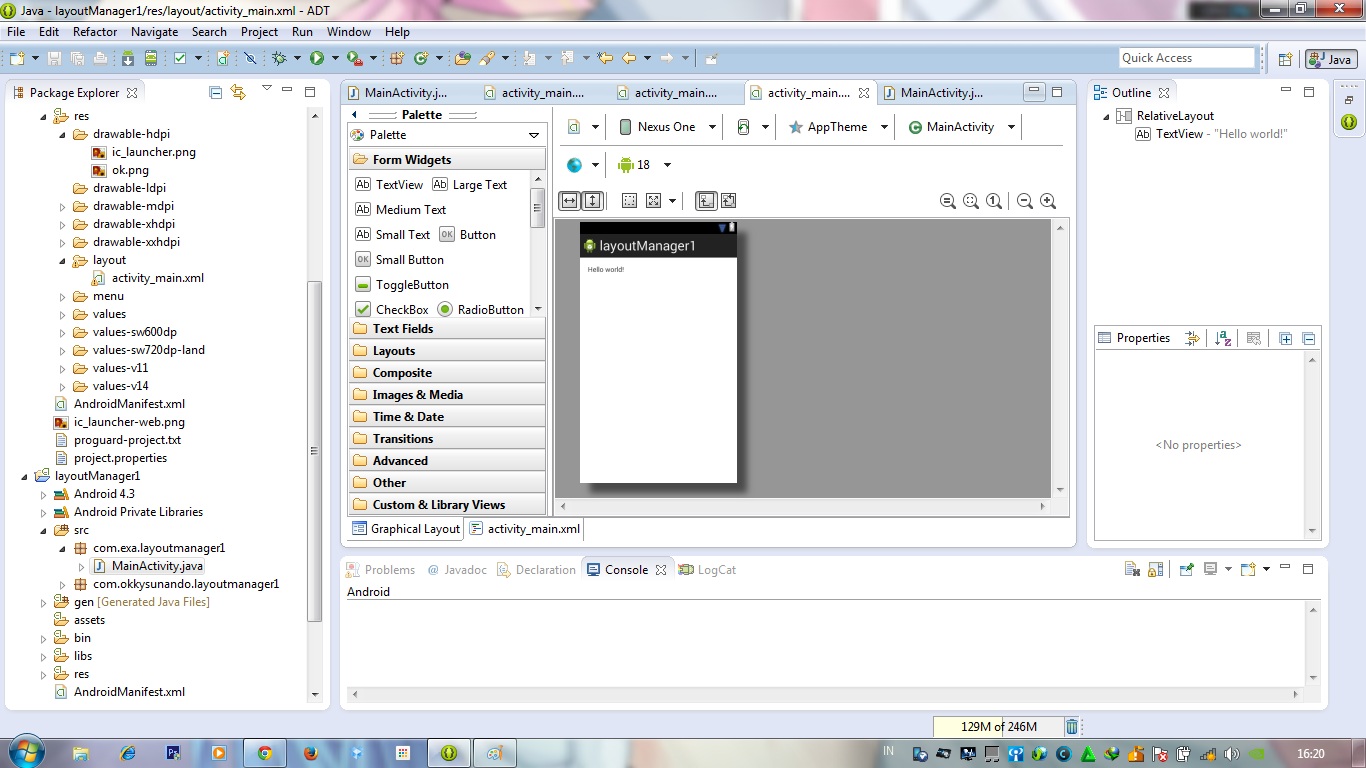
Task: Open the Layouts palette category
Action: 447,351
